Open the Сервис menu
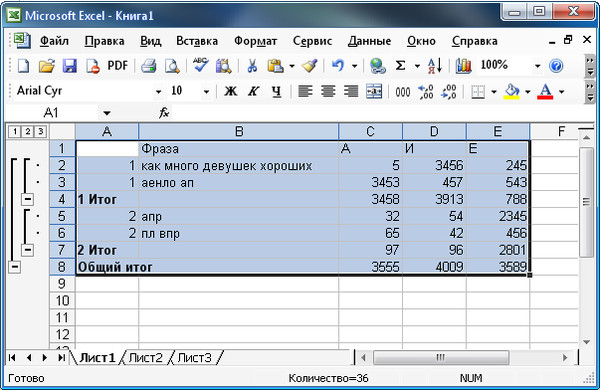Image resolution: width=600 pixels, height=390 pixels. coord(312,41)
